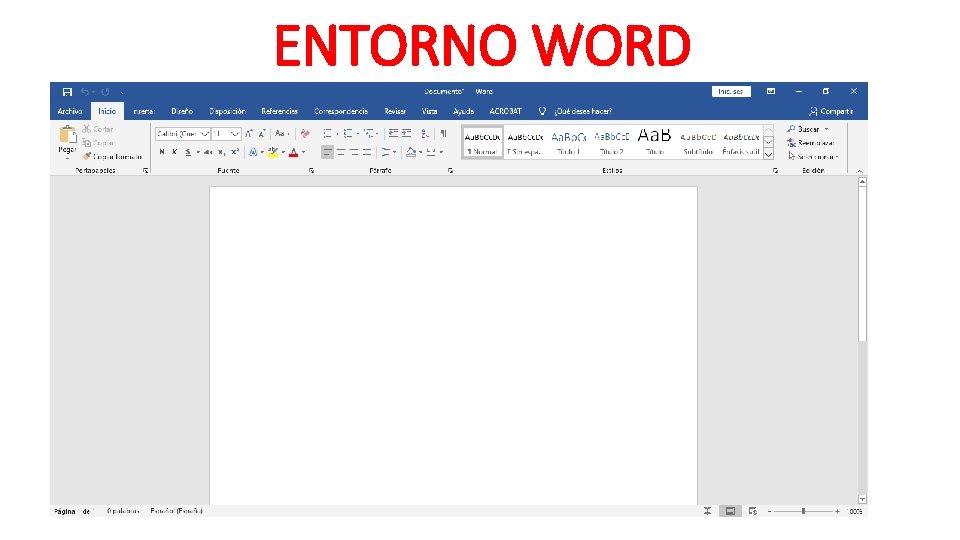Select the Cortar scissors command
The width and height of the screenshot is (960, 540).
click(x=99, y=129)
